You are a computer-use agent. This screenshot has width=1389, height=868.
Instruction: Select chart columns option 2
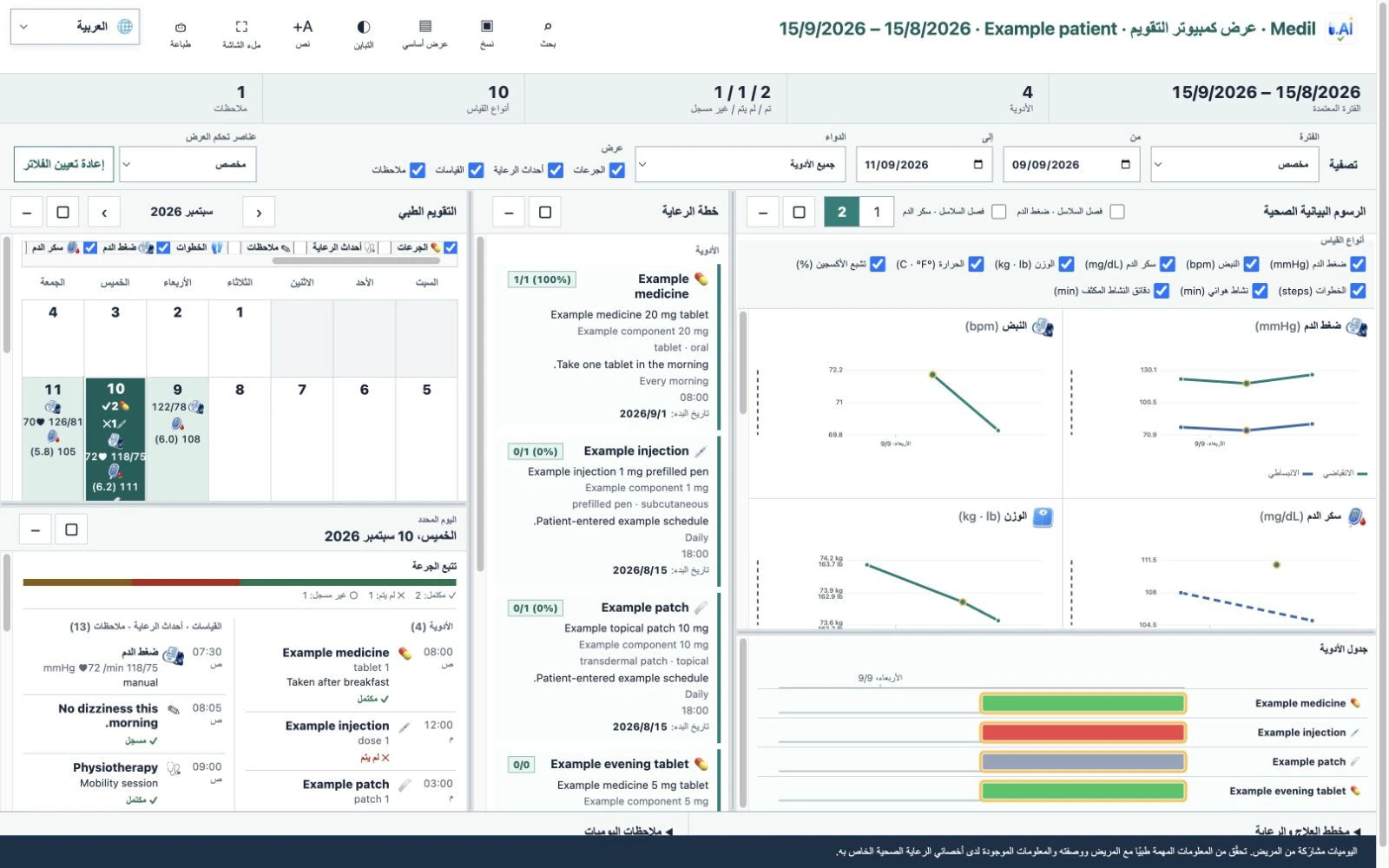841,212
